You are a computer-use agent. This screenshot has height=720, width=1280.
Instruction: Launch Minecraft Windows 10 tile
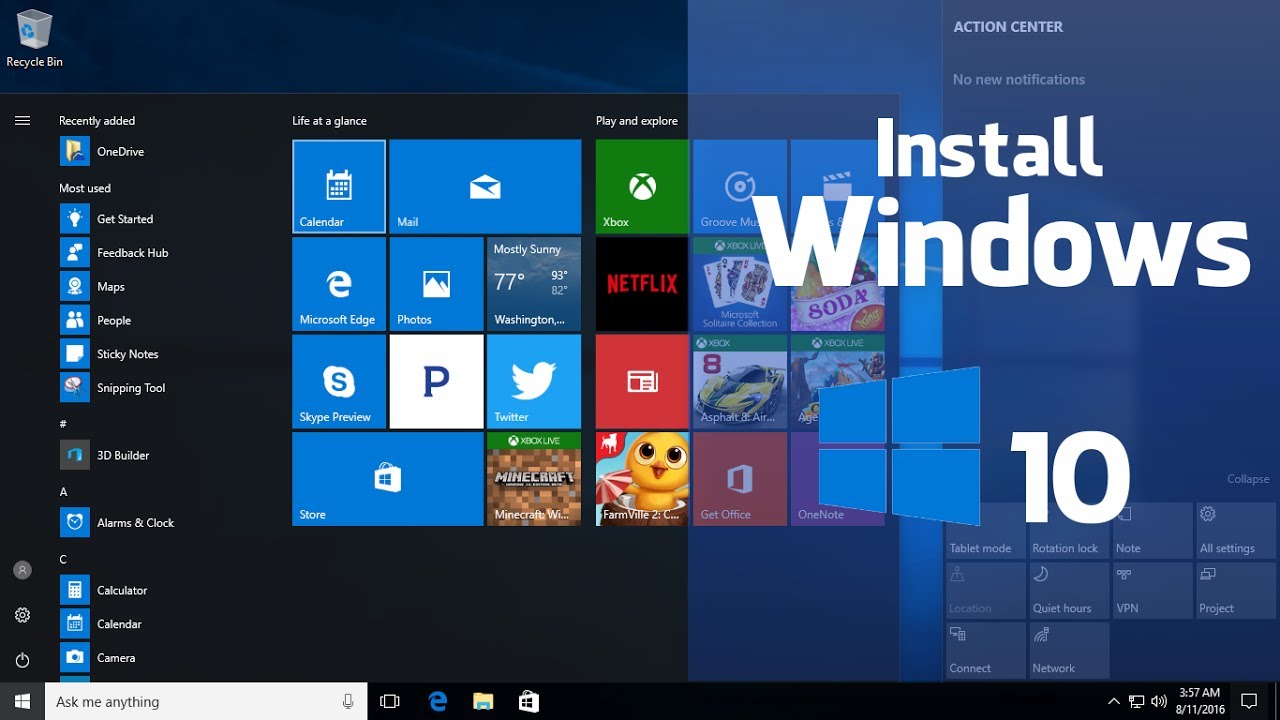pos(534,479)
